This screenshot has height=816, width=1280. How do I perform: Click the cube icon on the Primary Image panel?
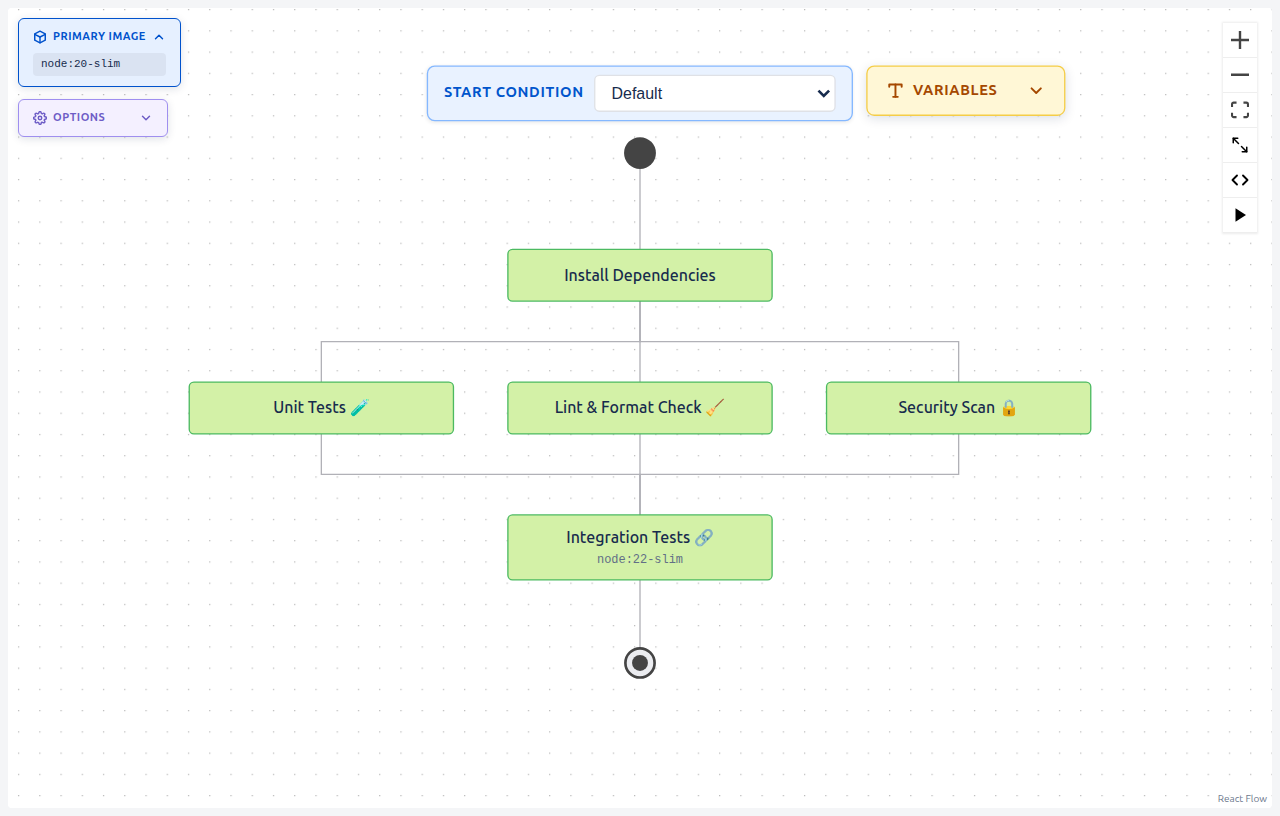click(38, 36)
